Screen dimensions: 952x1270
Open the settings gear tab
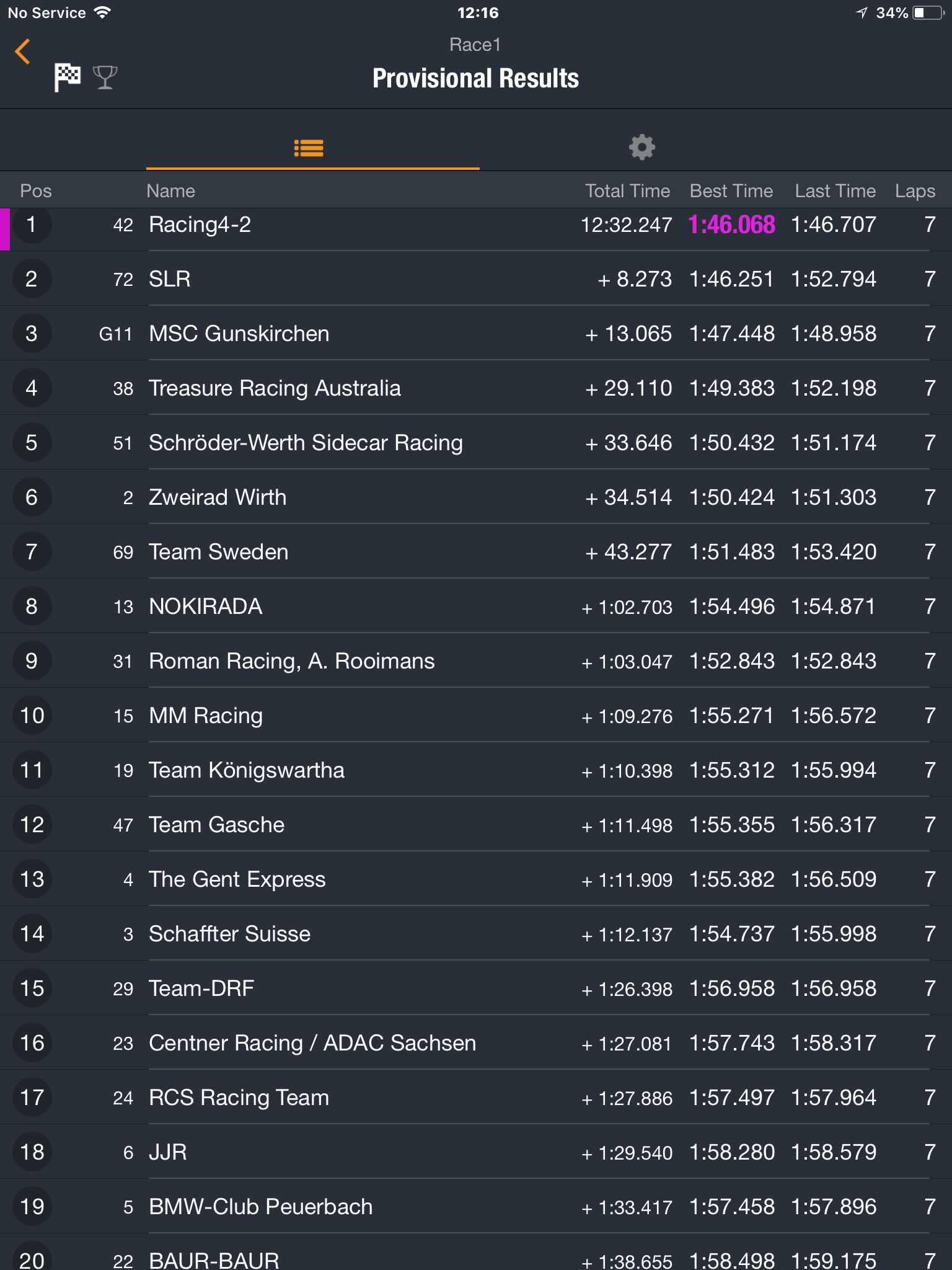tap(642, 148)
